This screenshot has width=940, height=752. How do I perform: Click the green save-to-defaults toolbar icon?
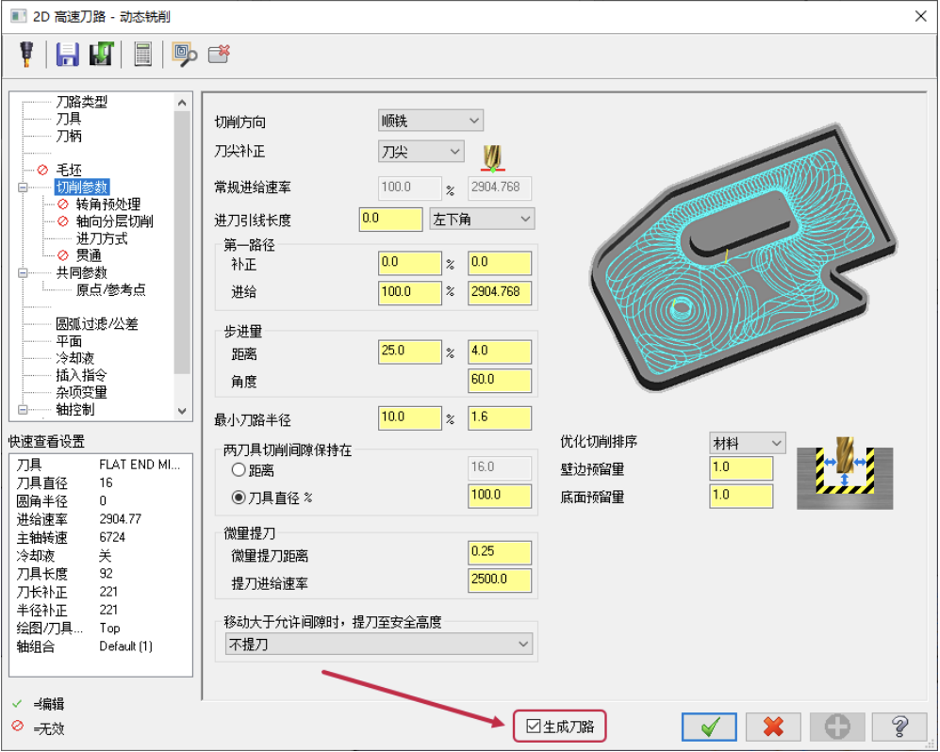pyautogui.click(x=101, y=54)
